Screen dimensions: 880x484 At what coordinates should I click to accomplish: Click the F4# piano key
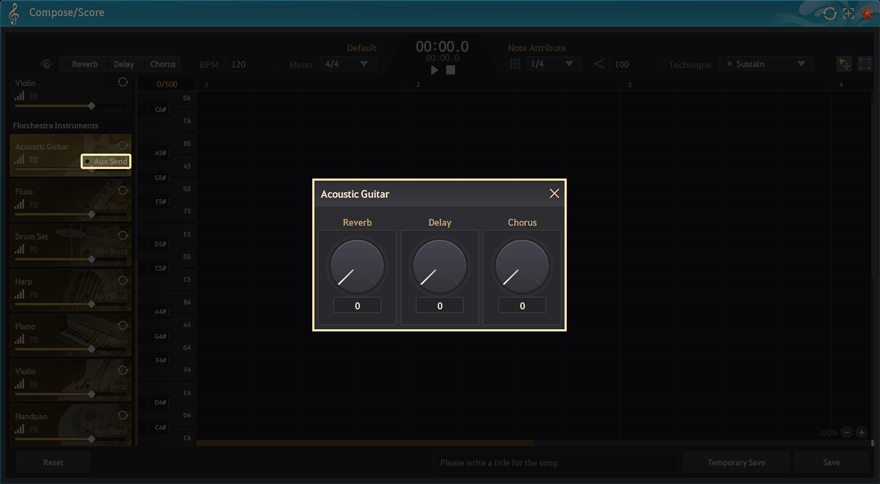click(154, 359)
